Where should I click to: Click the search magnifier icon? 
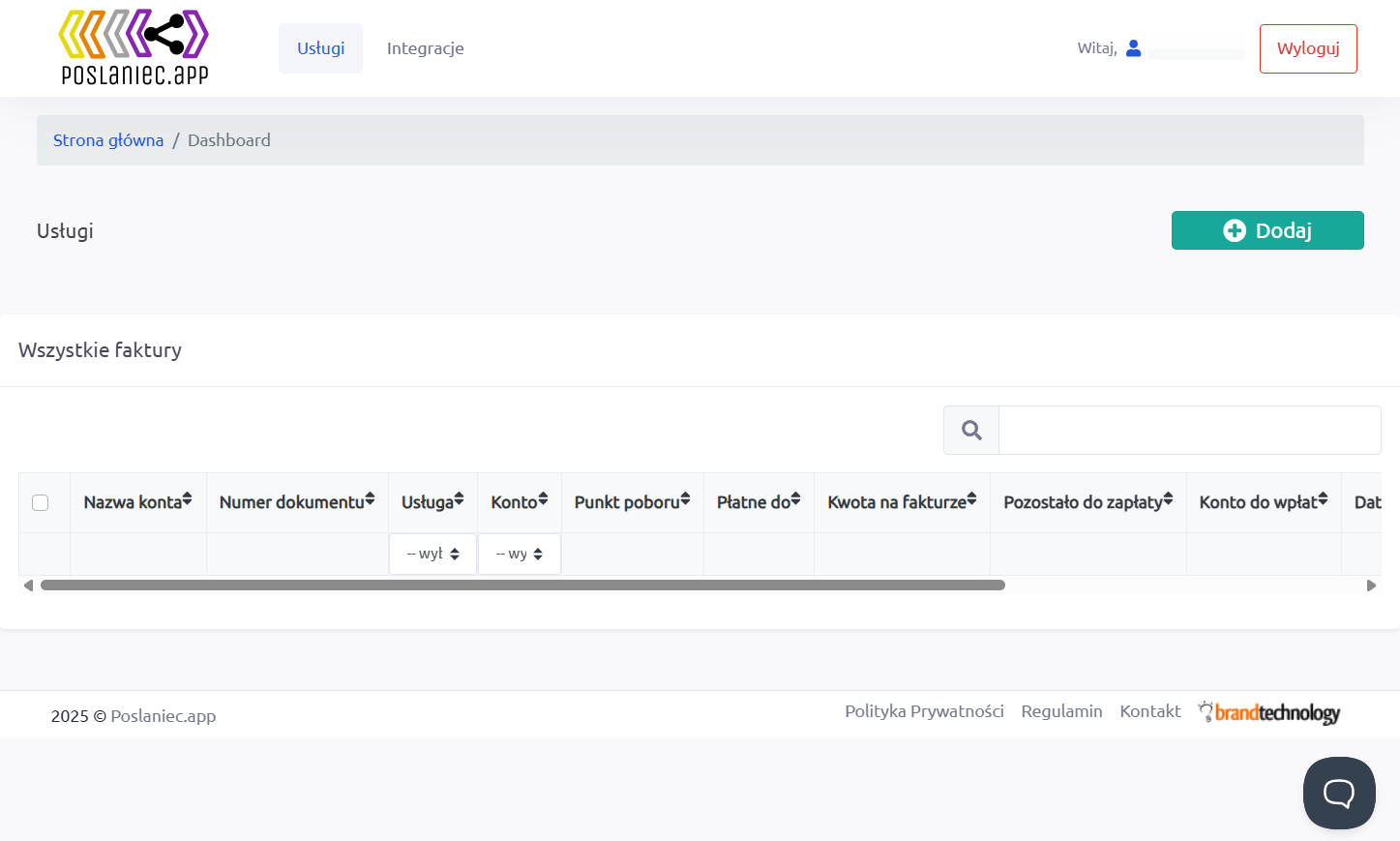971,430
